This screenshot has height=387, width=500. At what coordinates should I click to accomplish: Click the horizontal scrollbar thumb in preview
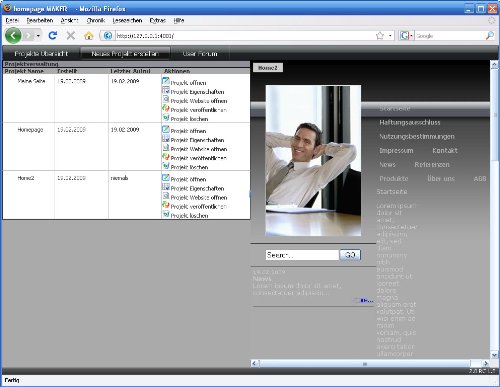pyautogui.click(x=365, y=363)
